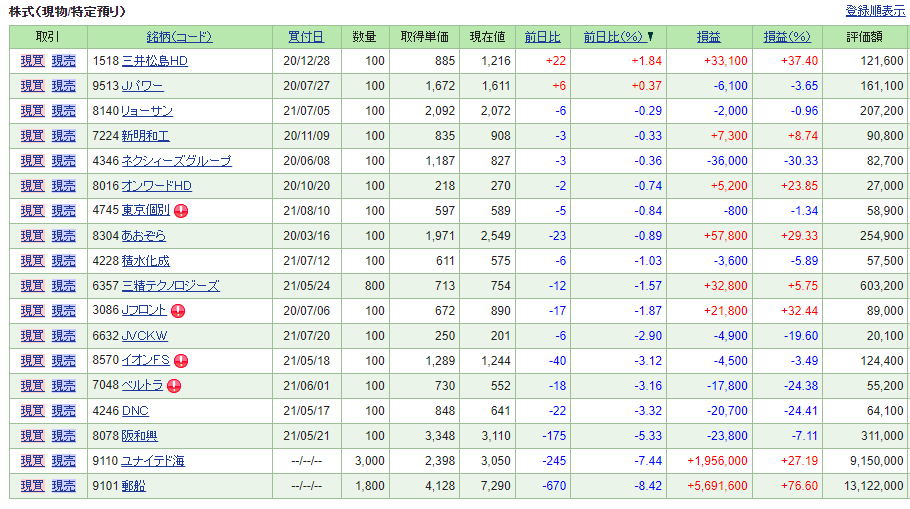Open stock 東京個別 details
This screenshot has height=509, width=910.
145,211
